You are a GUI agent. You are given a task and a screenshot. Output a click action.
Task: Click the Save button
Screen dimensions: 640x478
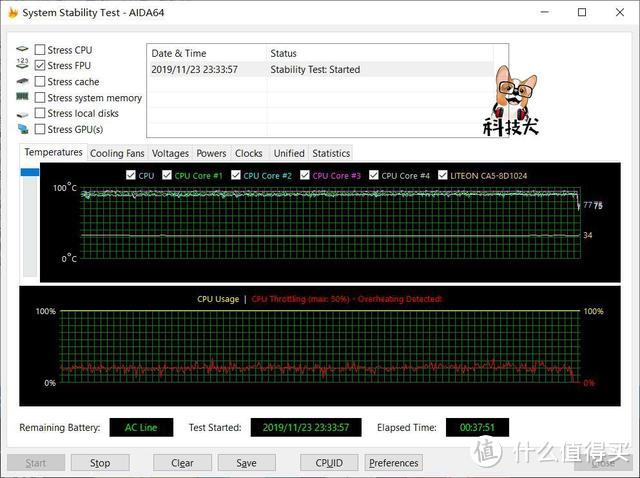click(x=247, y=463)
